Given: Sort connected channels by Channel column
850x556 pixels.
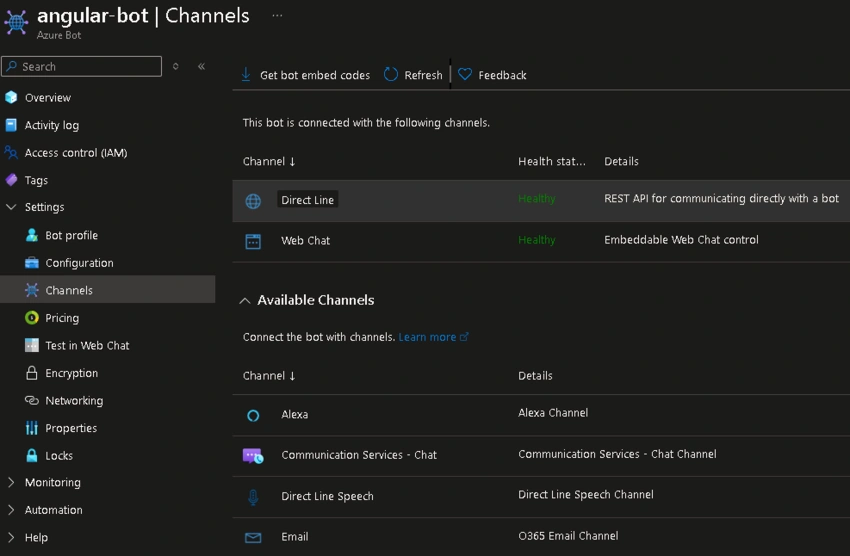Looking at the screenshot, I should 269,161.
